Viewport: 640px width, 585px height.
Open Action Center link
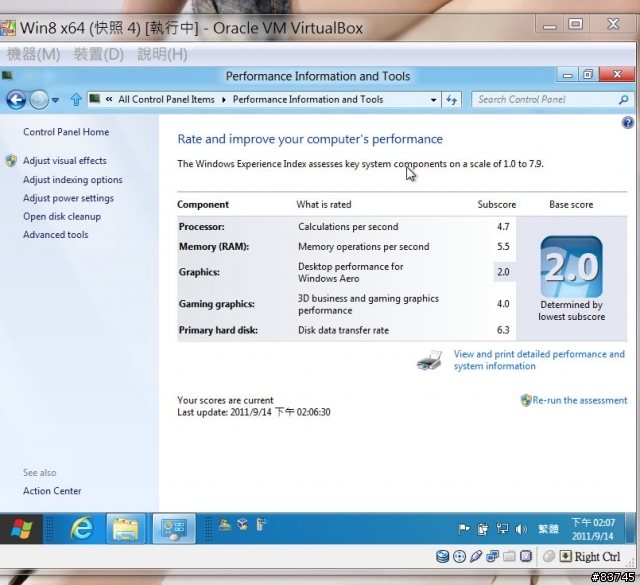pyautogui.click(x=52, y=491)
